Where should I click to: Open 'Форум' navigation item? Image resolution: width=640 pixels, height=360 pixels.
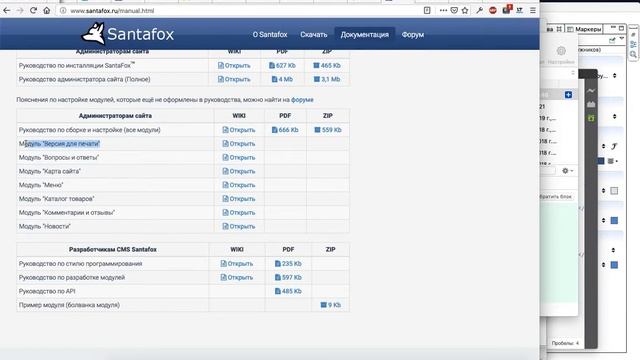[413, 35]
